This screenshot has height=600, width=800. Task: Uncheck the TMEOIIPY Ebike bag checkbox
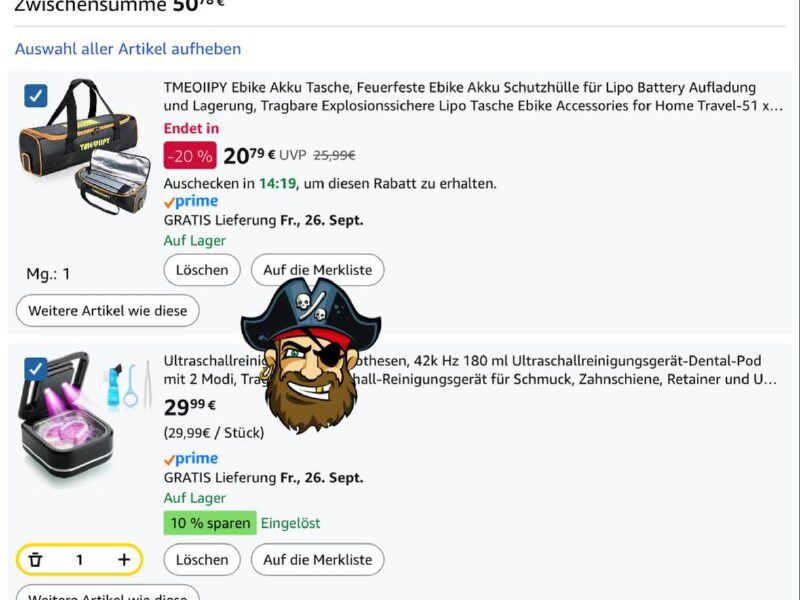(x=36, y=96)
